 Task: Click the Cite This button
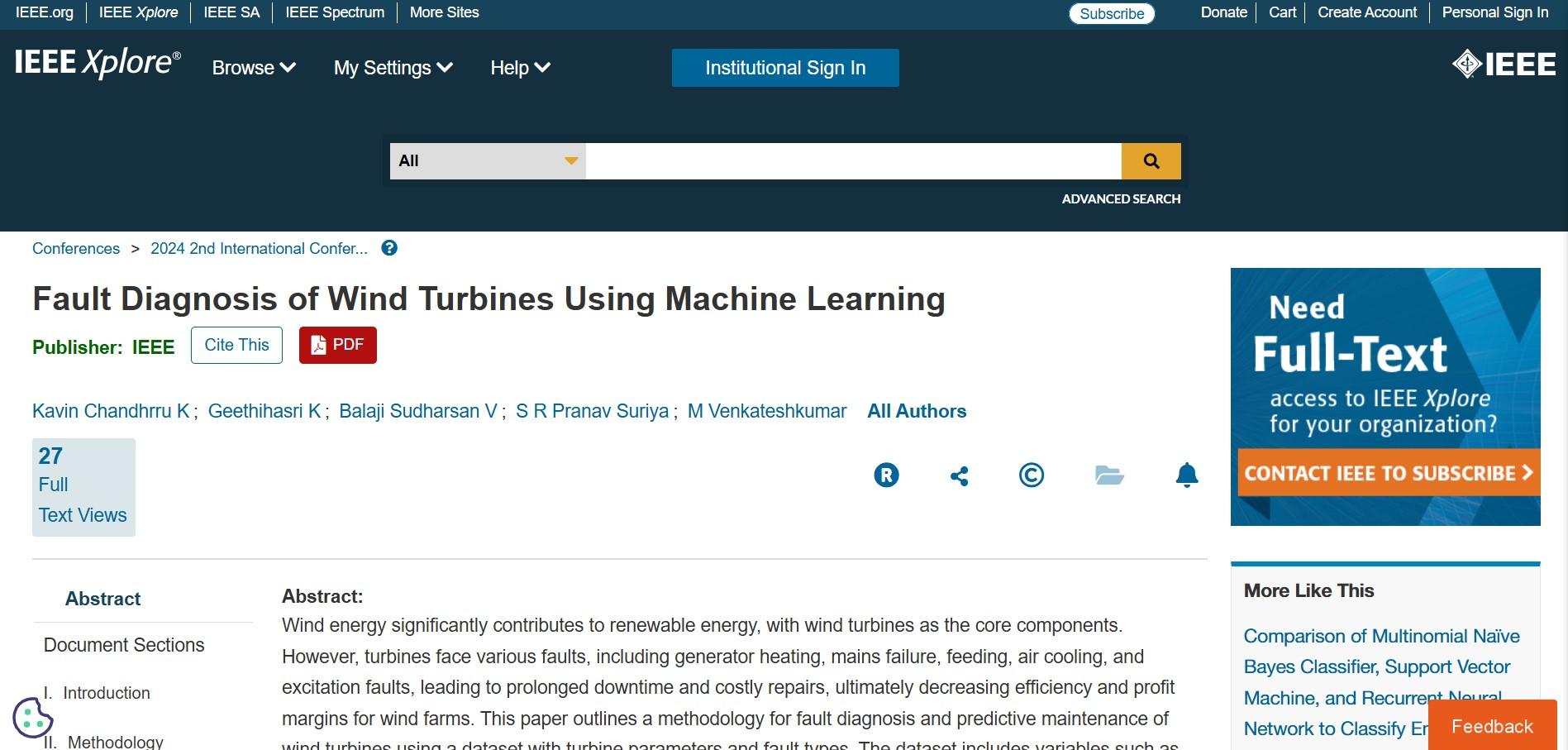(236, 345)
